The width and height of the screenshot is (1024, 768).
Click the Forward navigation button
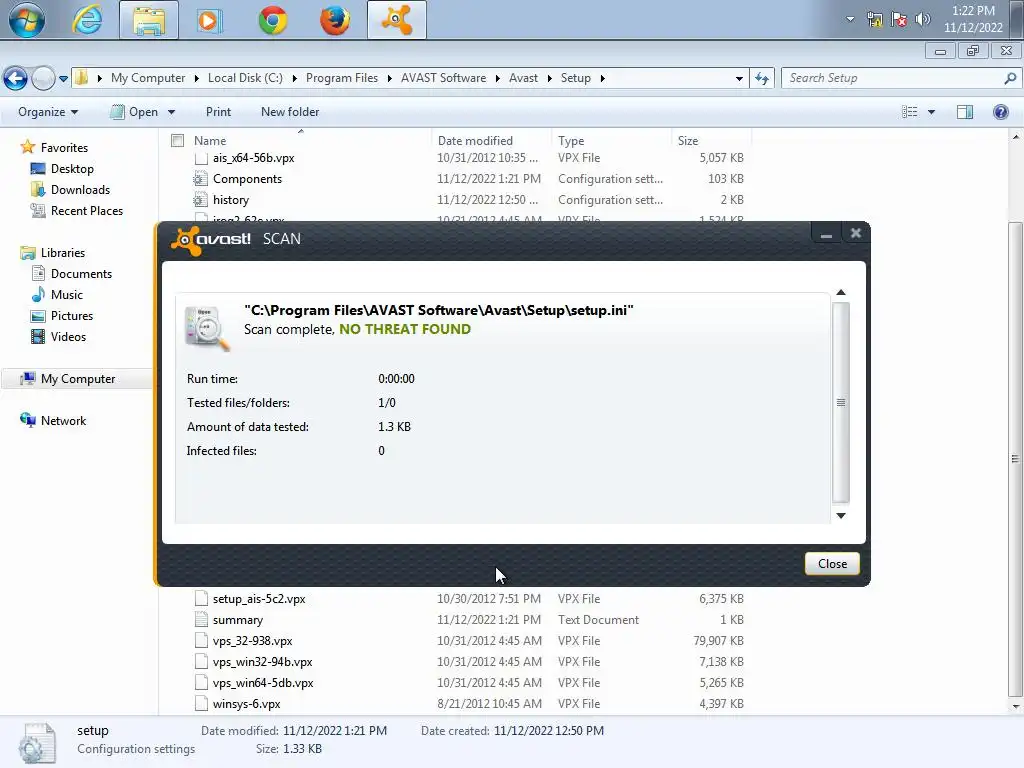pyautogui.click(x=43, y=78)
